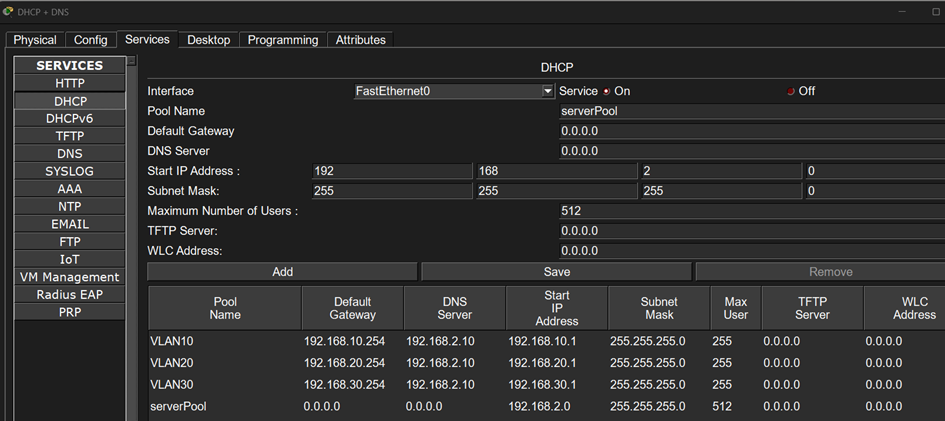Open IoT service settings
945x421 pixels.
point(70,260)
